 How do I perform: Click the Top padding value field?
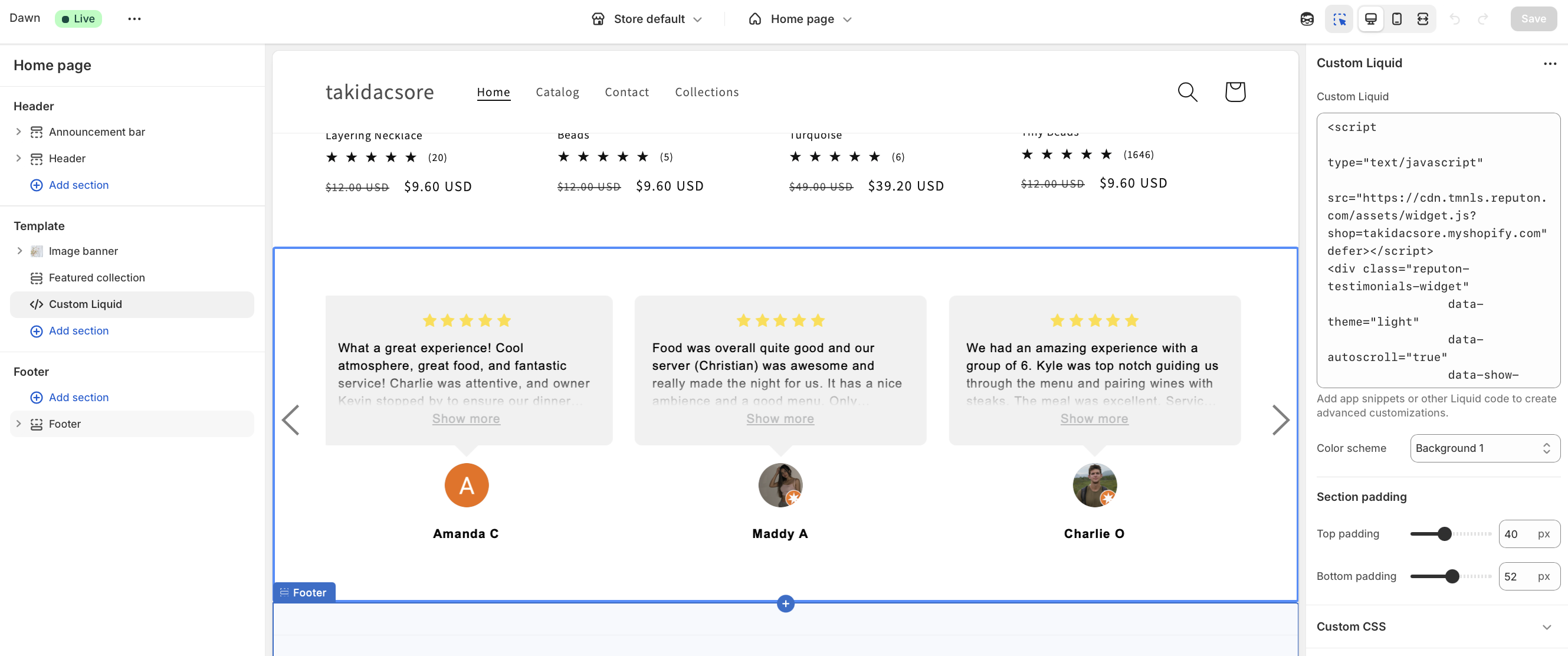pos(1528,534)
